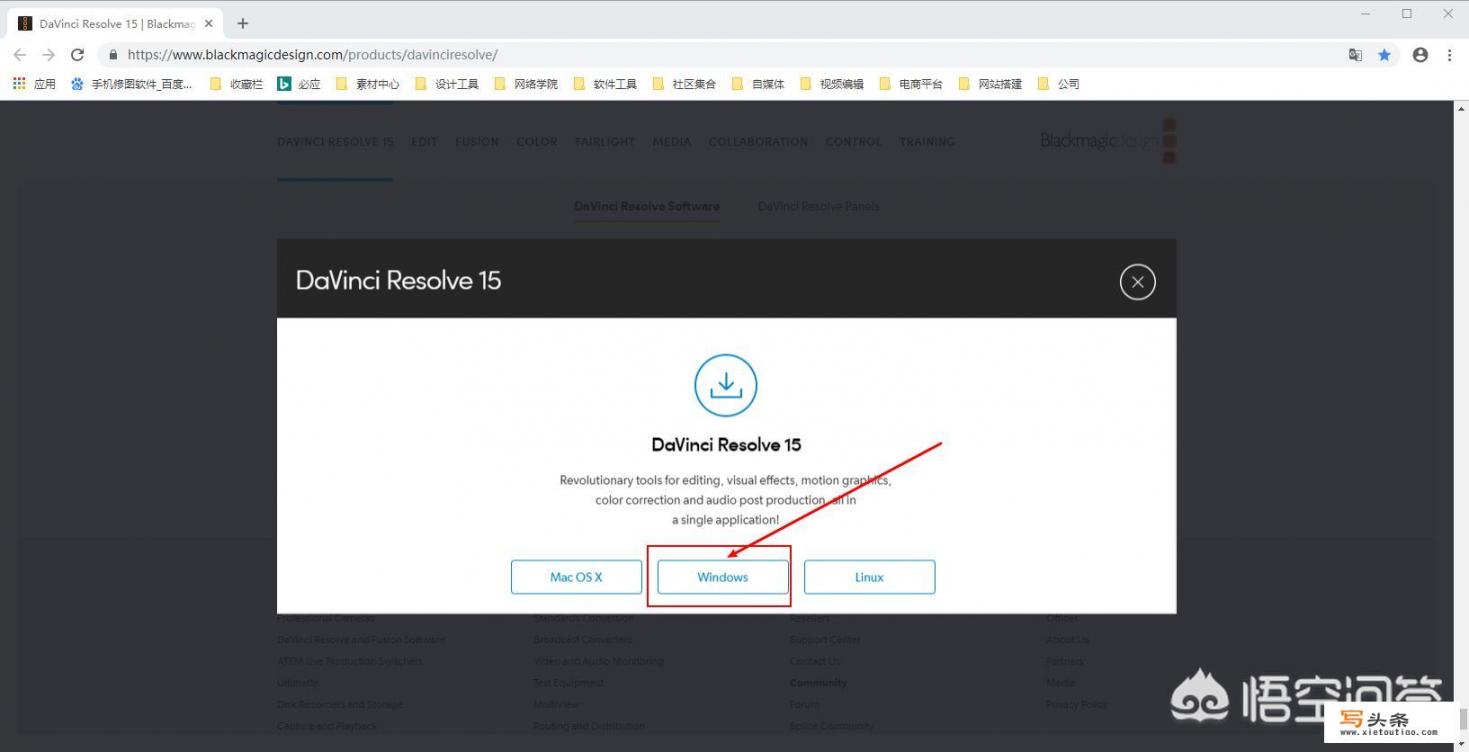Open the Chrome profile avatar icon

click(x=1420, y=55)
